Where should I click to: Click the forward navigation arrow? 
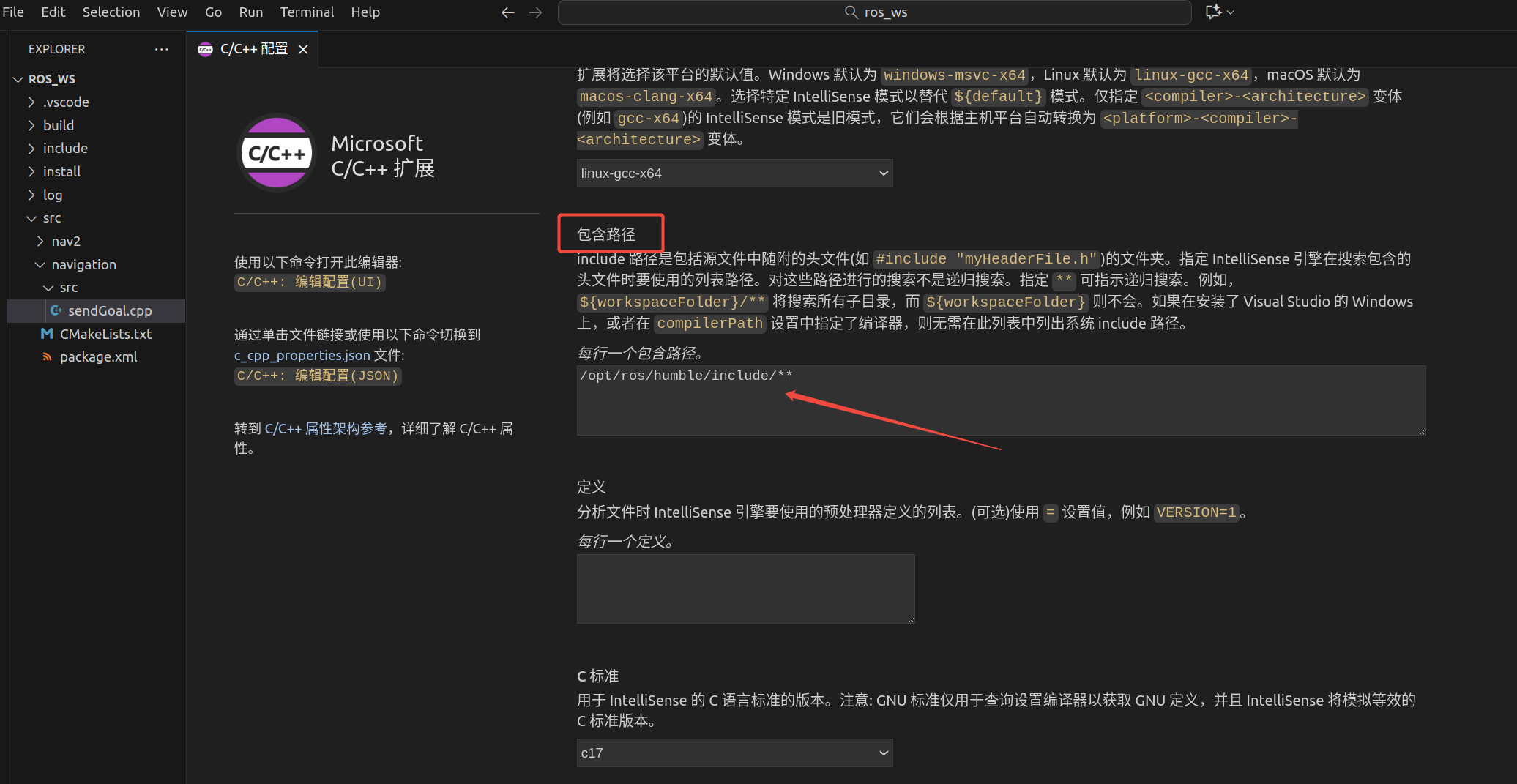(x=535, y=12)
